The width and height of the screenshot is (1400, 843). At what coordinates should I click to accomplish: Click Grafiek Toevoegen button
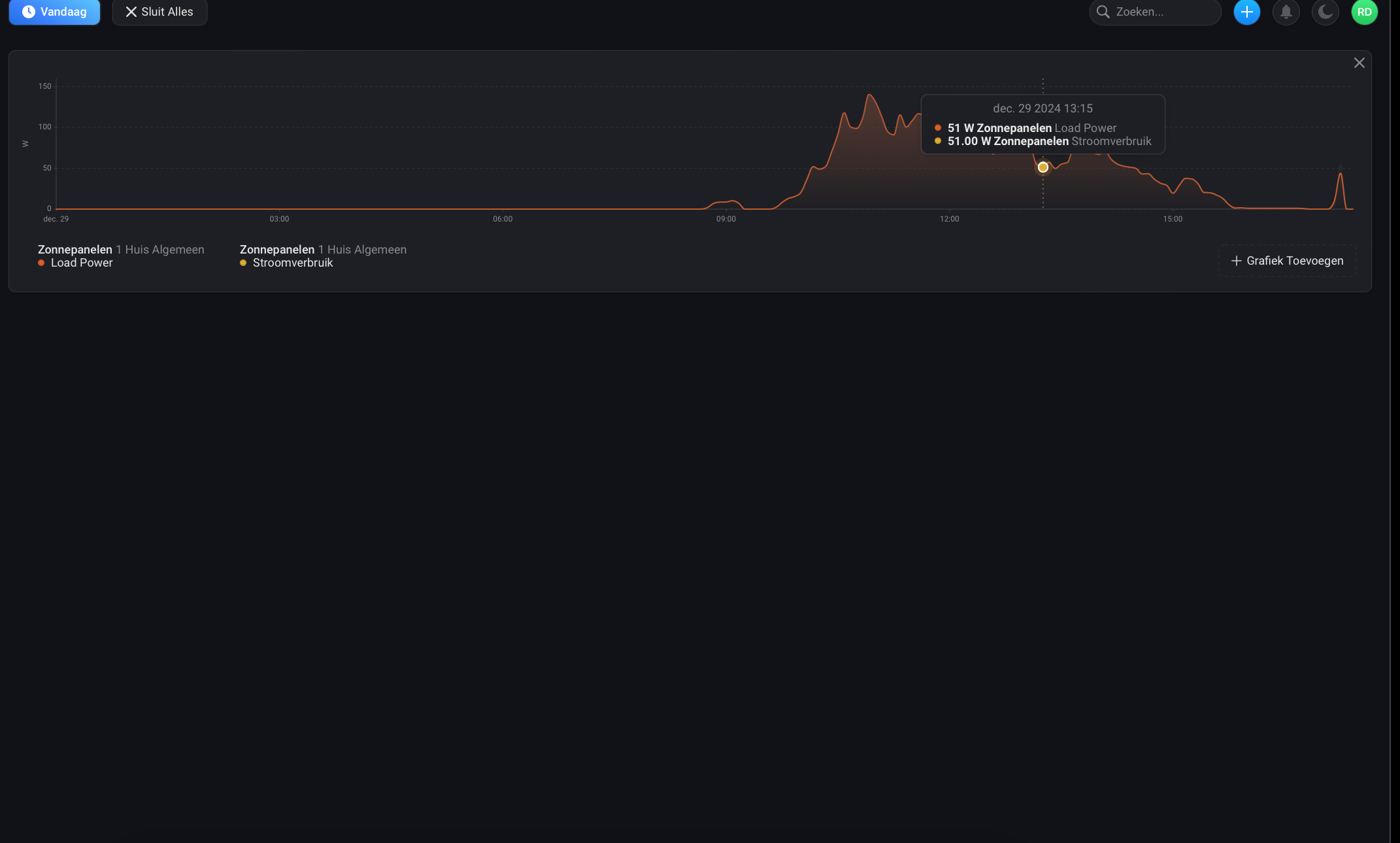(1286, 261)
